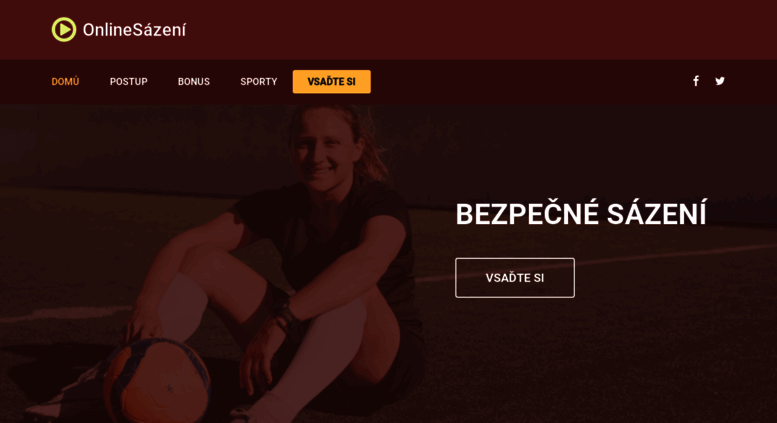This screenshot has width=777, height=423.
Task: Open the POSTUP menu item
Action: point(129,82)
